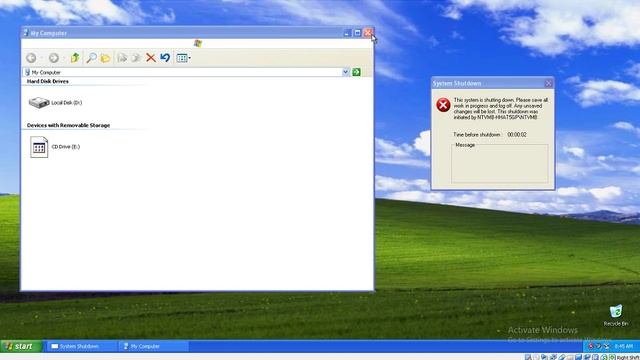Screen dimensions: 640x360
Task: Click the Time before shutdown label
Action: [x=477, y=135]
